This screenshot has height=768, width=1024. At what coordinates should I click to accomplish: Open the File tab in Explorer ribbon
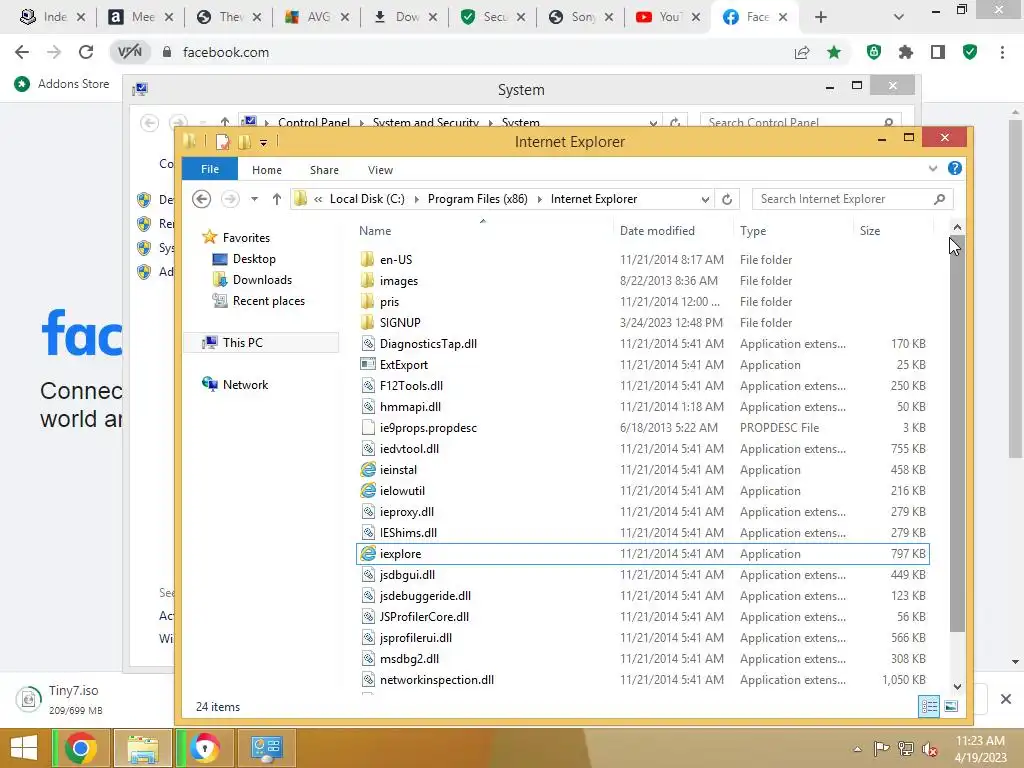tap(210, 169)
